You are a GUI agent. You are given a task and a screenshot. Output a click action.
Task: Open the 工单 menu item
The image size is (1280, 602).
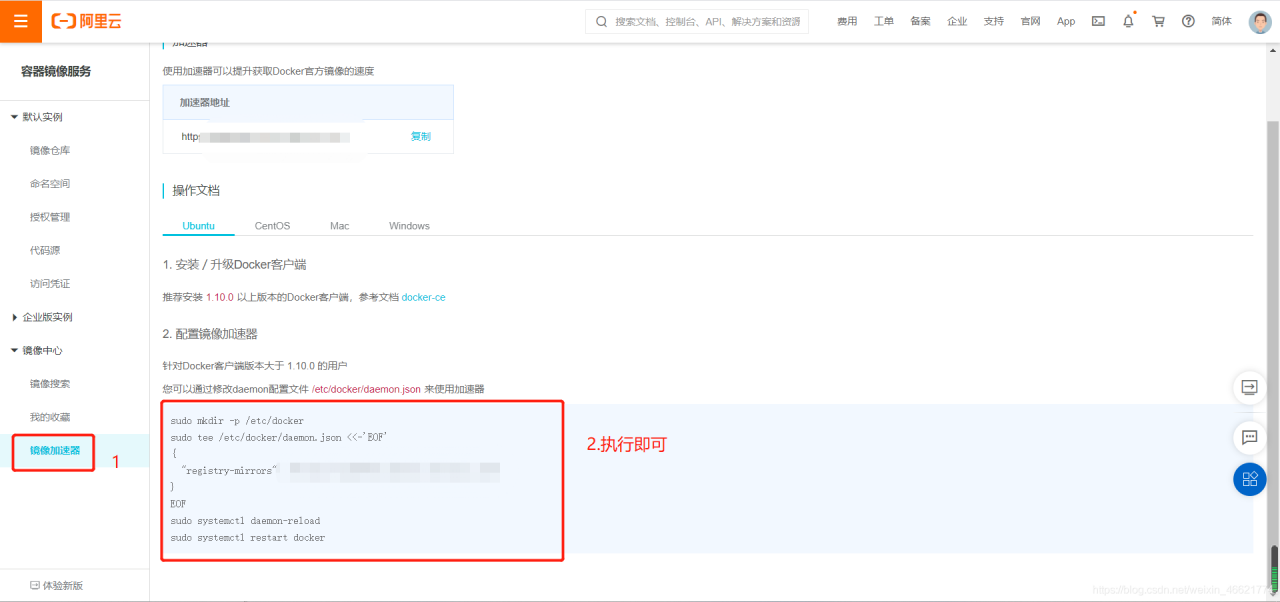pos(884,20)
